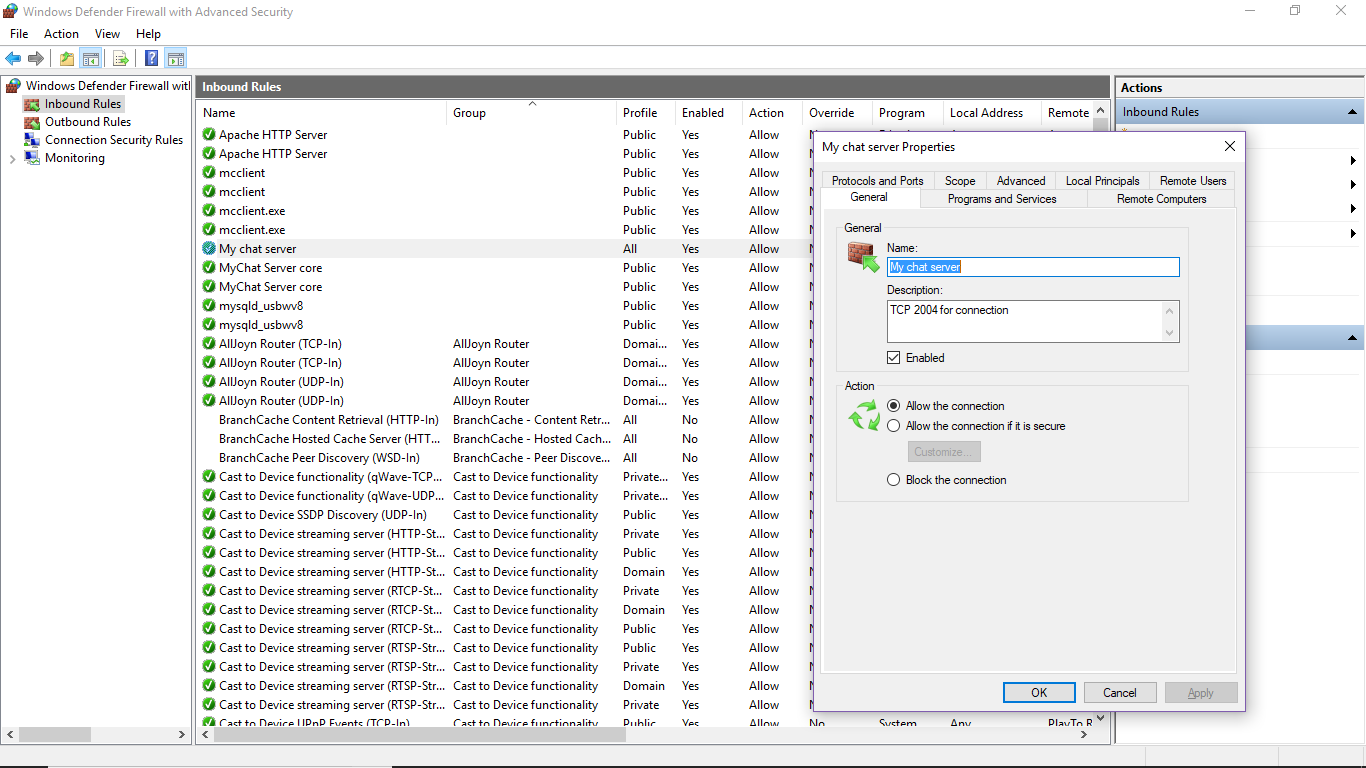Select 'Allow the connection if it is secure'
The image size is (1366, 768).
tap(894, 426)
